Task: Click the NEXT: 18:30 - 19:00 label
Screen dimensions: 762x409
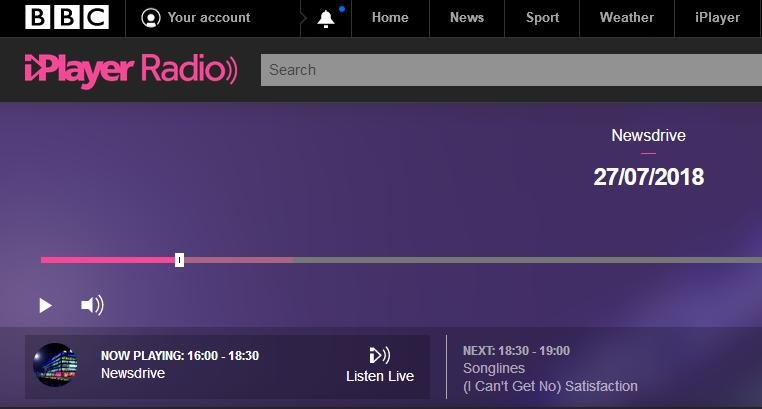Action: pos(516,351)
